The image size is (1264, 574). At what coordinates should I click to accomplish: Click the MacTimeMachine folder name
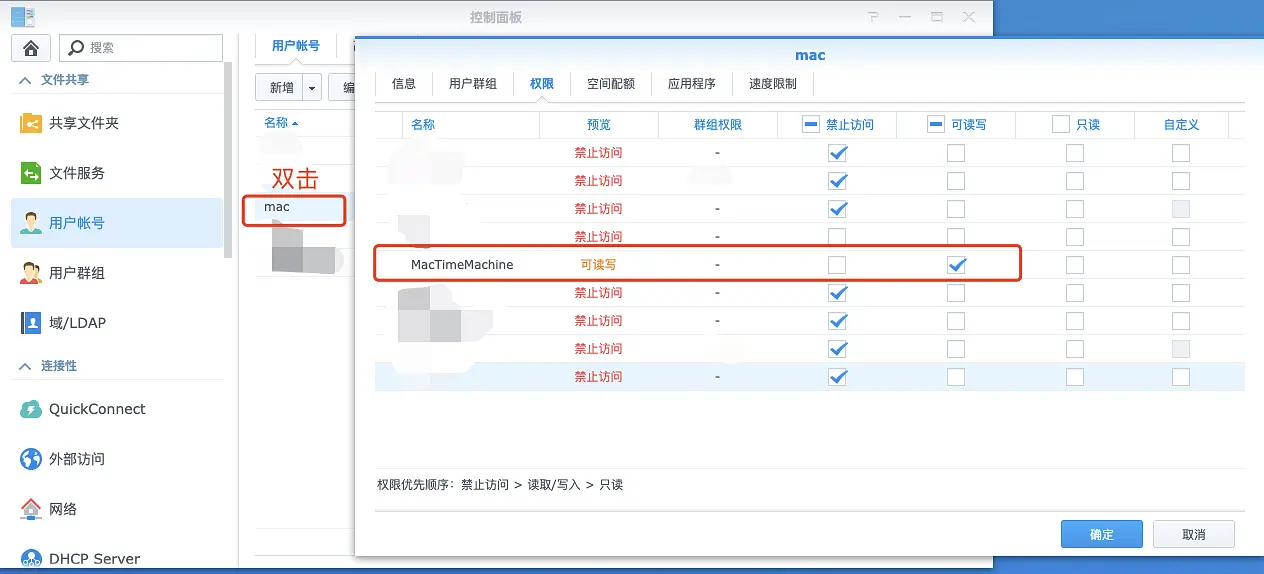[462, 264]
